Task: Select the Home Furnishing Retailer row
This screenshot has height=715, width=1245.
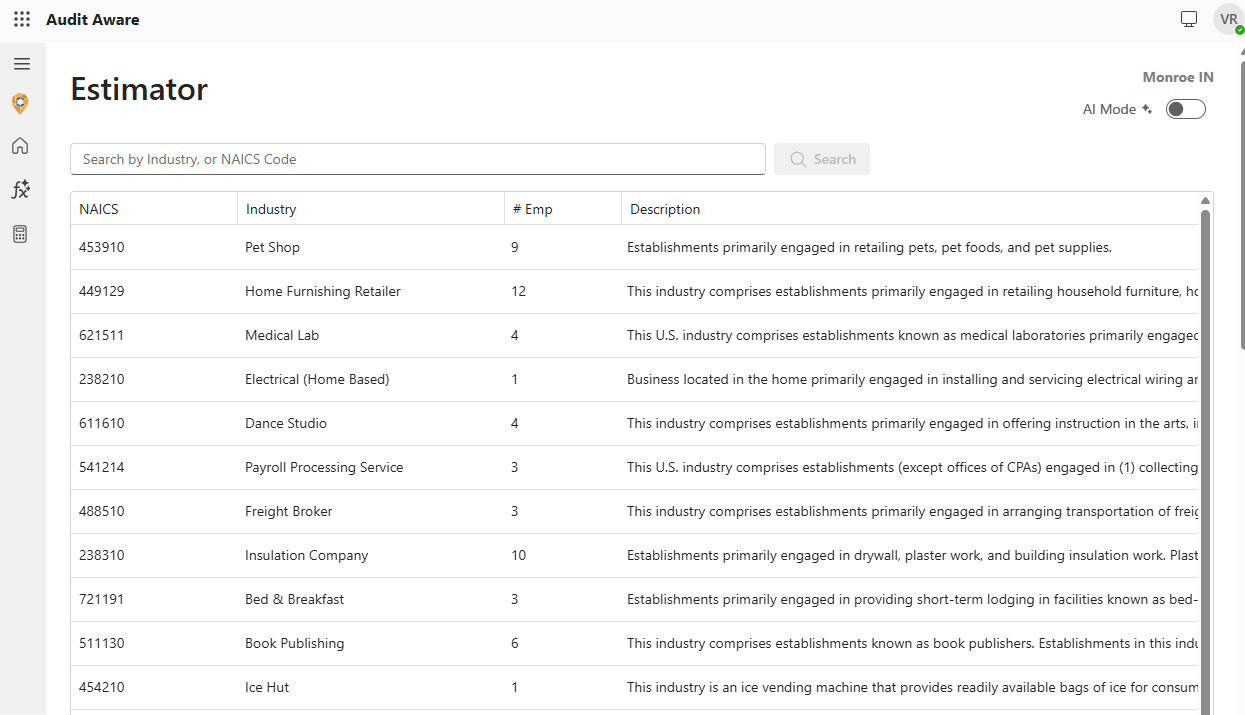Action: (635, 291)
